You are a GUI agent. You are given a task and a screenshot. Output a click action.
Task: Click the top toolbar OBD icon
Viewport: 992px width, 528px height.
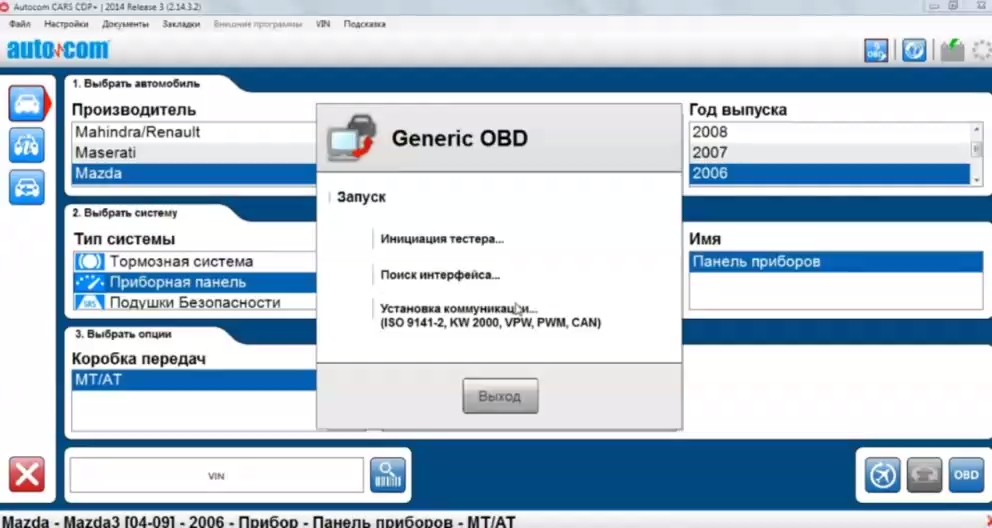click(x=876, y=51)
